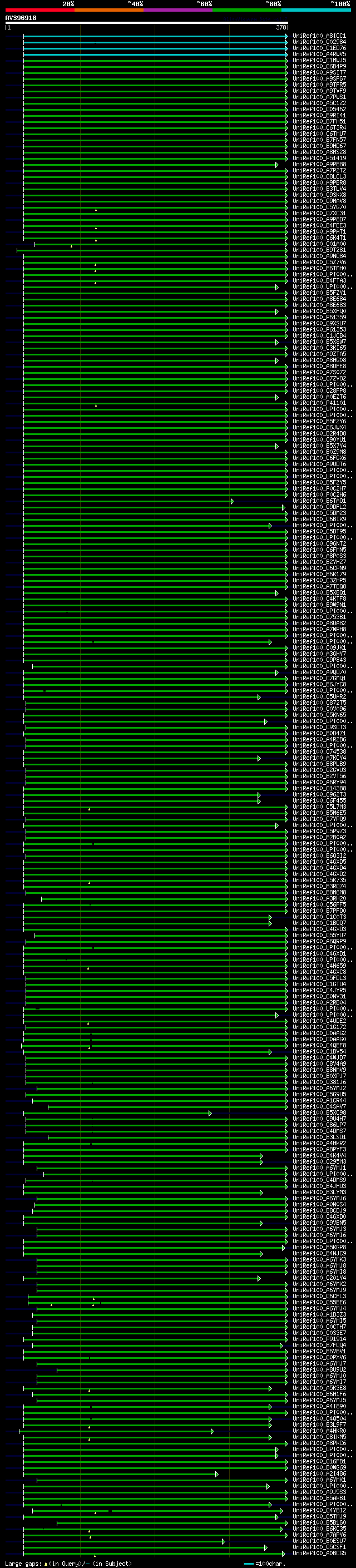This screenshot has height=1568, width=356.
Task: Select the UniRef100_B6TMH0 hit
Action: [319, 269]
